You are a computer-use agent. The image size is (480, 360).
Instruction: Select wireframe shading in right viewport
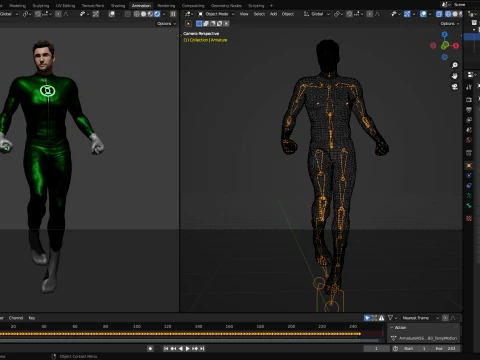[448, 14]
